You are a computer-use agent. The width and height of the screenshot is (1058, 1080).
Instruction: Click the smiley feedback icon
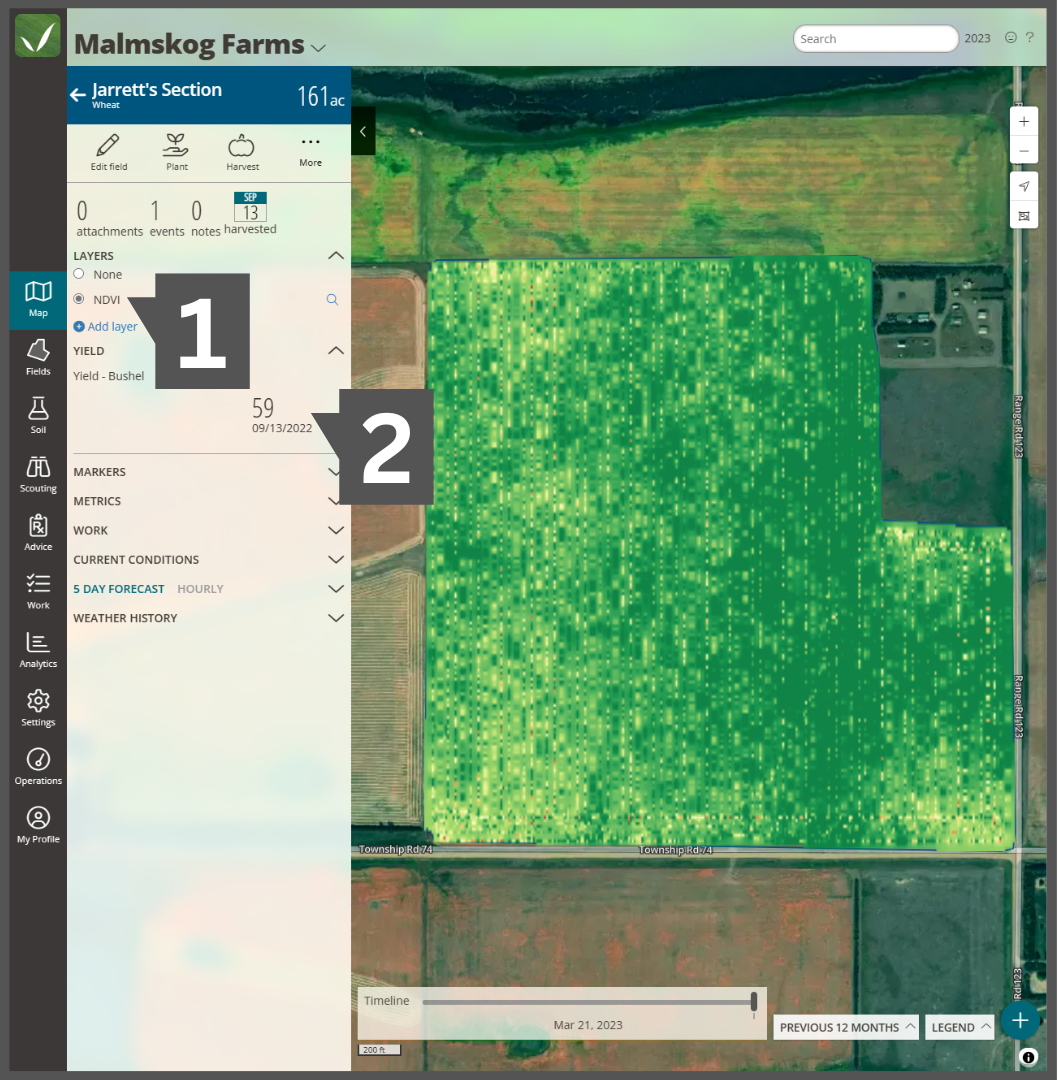1010,38
